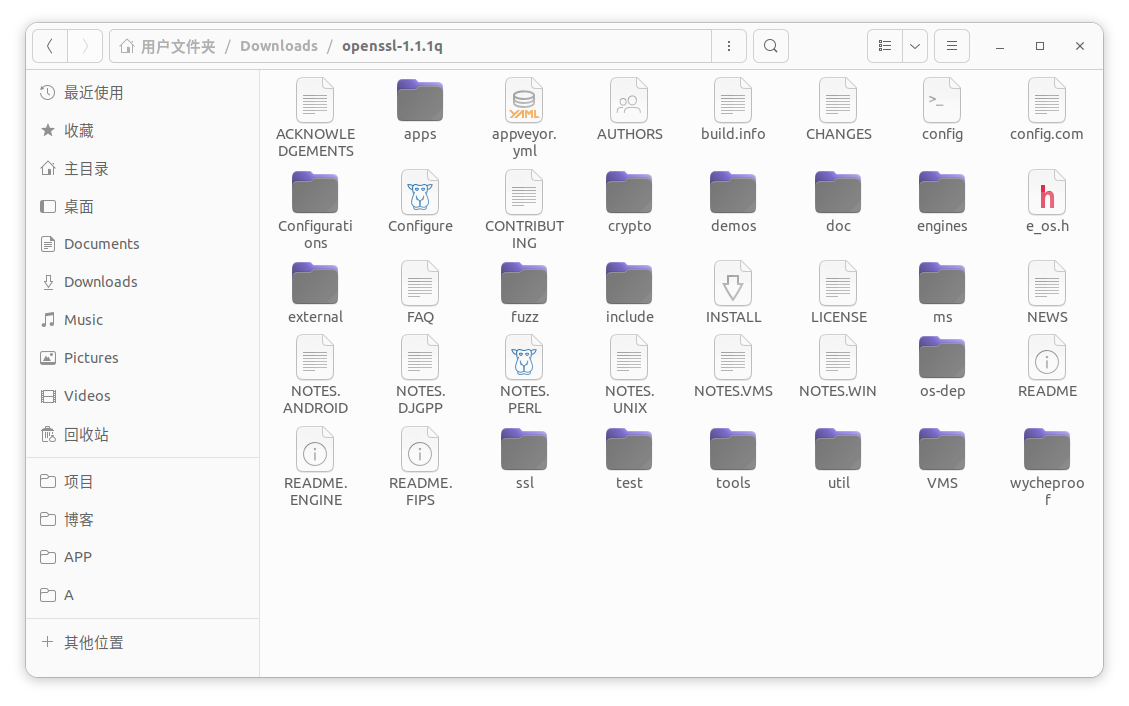
Task: Click the external folder name
Action: coord(315,317)
